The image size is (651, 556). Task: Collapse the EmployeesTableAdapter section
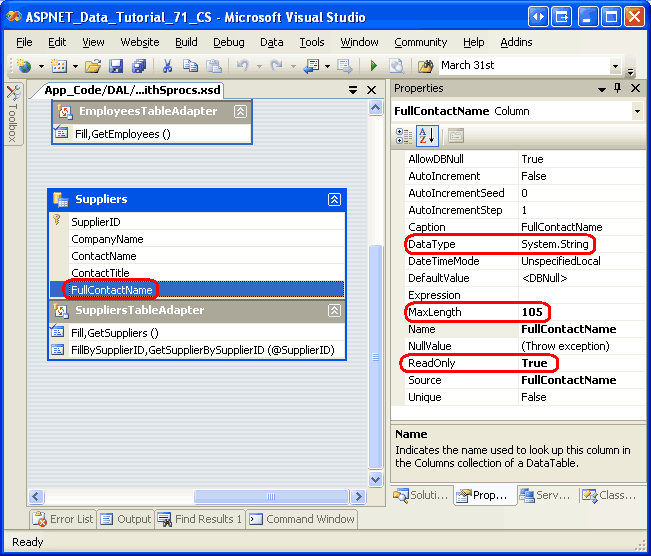pos(240,112)
